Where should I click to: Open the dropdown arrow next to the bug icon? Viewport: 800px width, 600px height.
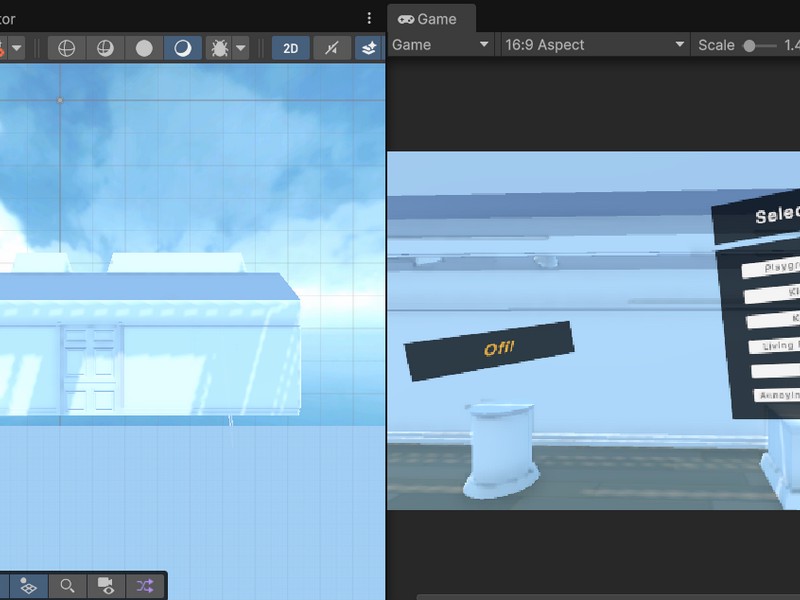(241, 45)
